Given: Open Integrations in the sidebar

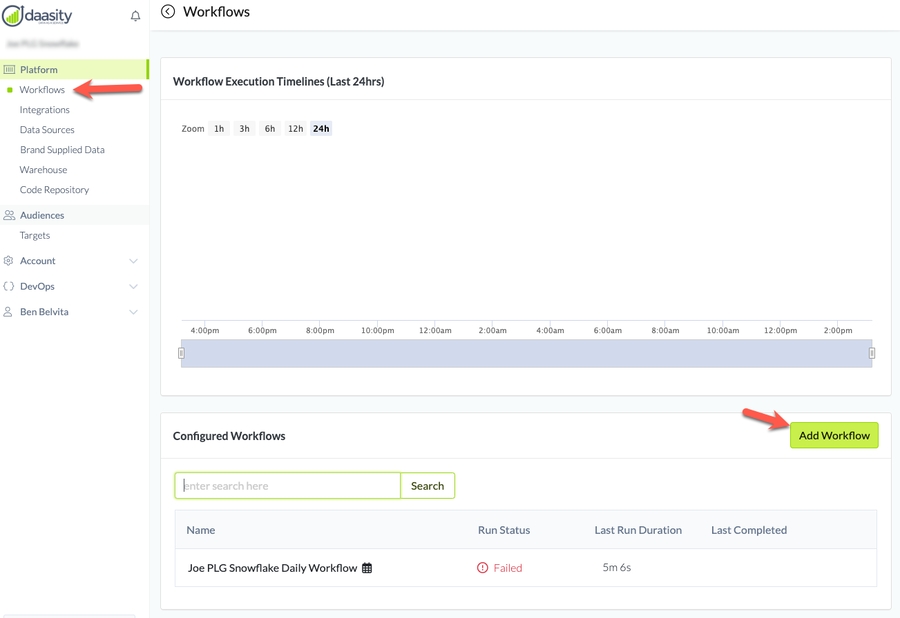Looking at the screenshot, I should point(45,110).
